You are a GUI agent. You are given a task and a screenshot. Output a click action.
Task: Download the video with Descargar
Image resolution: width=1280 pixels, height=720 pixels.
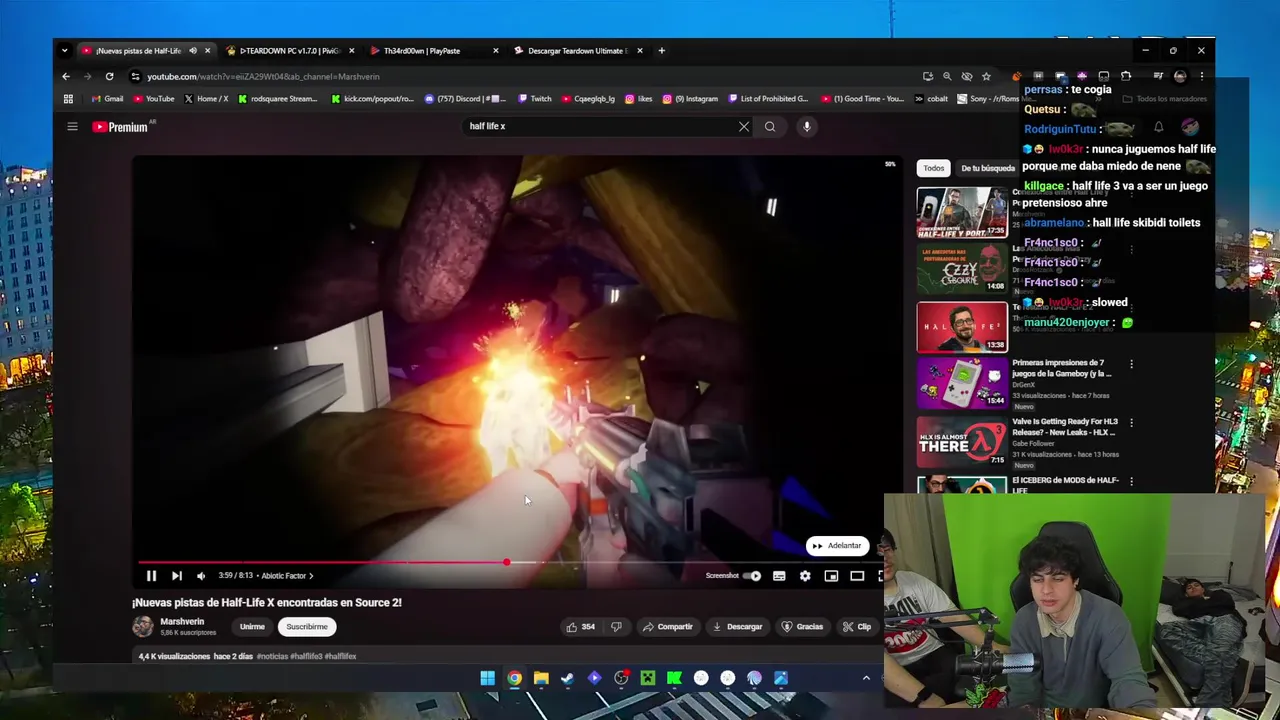coord(737,627)
